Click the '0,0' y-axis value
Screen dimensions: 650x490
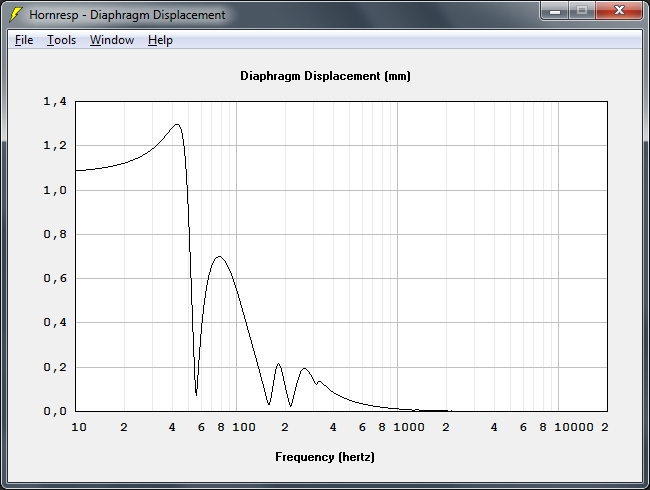click(55, 411)
